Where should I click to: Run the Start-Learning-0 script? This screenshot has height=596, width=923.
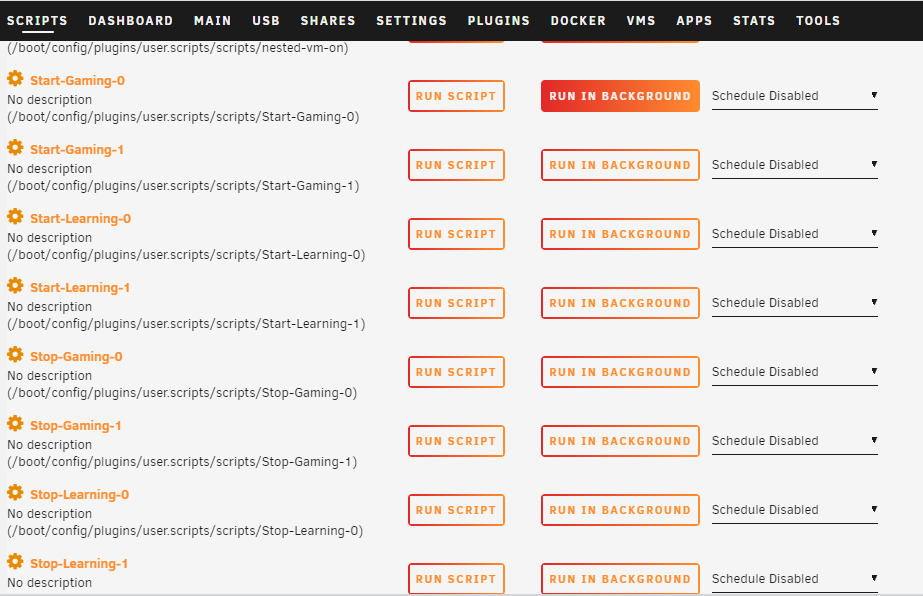pyautogui.click(x=456, y=234)
